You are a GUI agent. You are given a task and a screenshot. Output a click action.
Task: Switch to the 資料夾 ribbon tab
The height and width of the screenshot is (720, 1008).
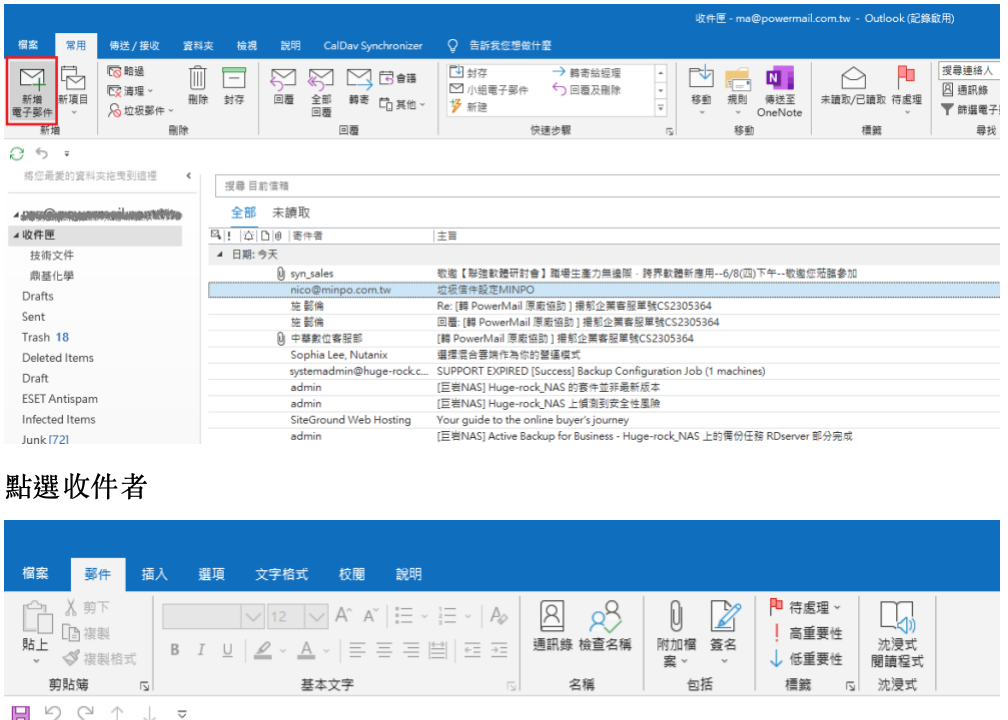(x=198, y=46)
